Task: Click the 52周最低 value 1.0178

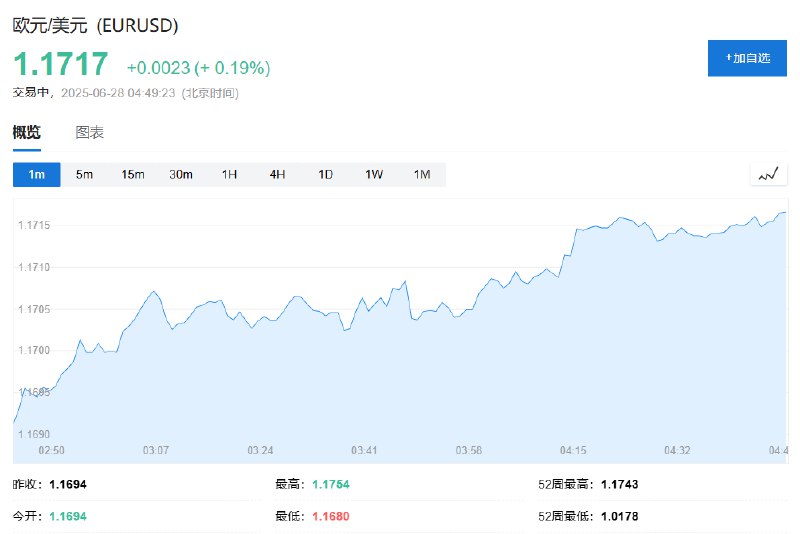Action: [620, 516]
